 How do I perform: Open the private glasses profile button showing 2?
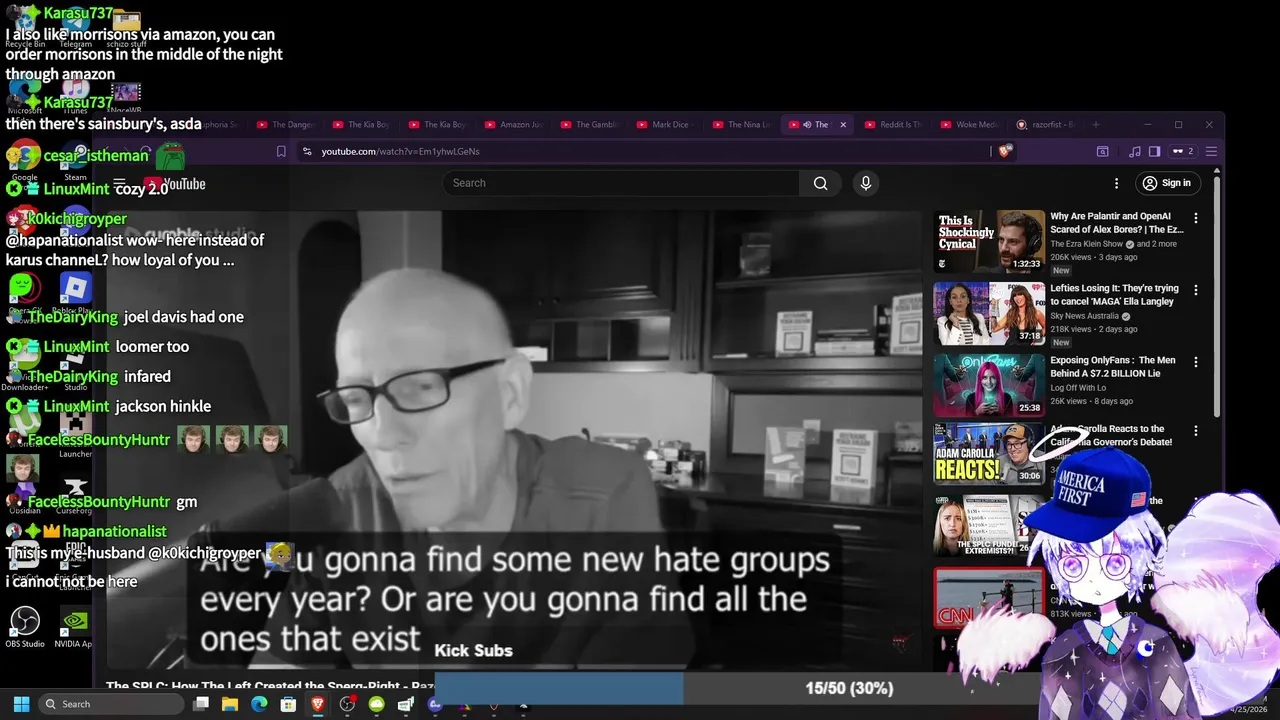pos(1183,152)
